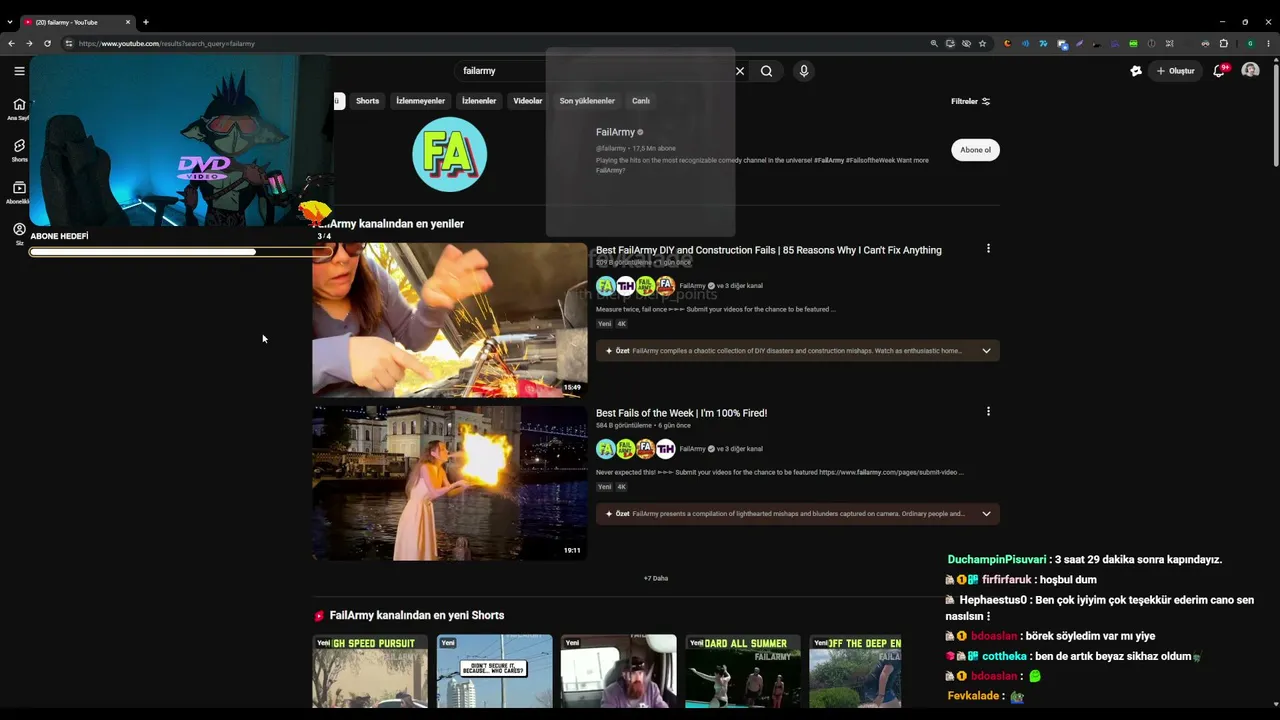Open the bearded man in truck Shorts thumbnail

[x=618, y=671]
